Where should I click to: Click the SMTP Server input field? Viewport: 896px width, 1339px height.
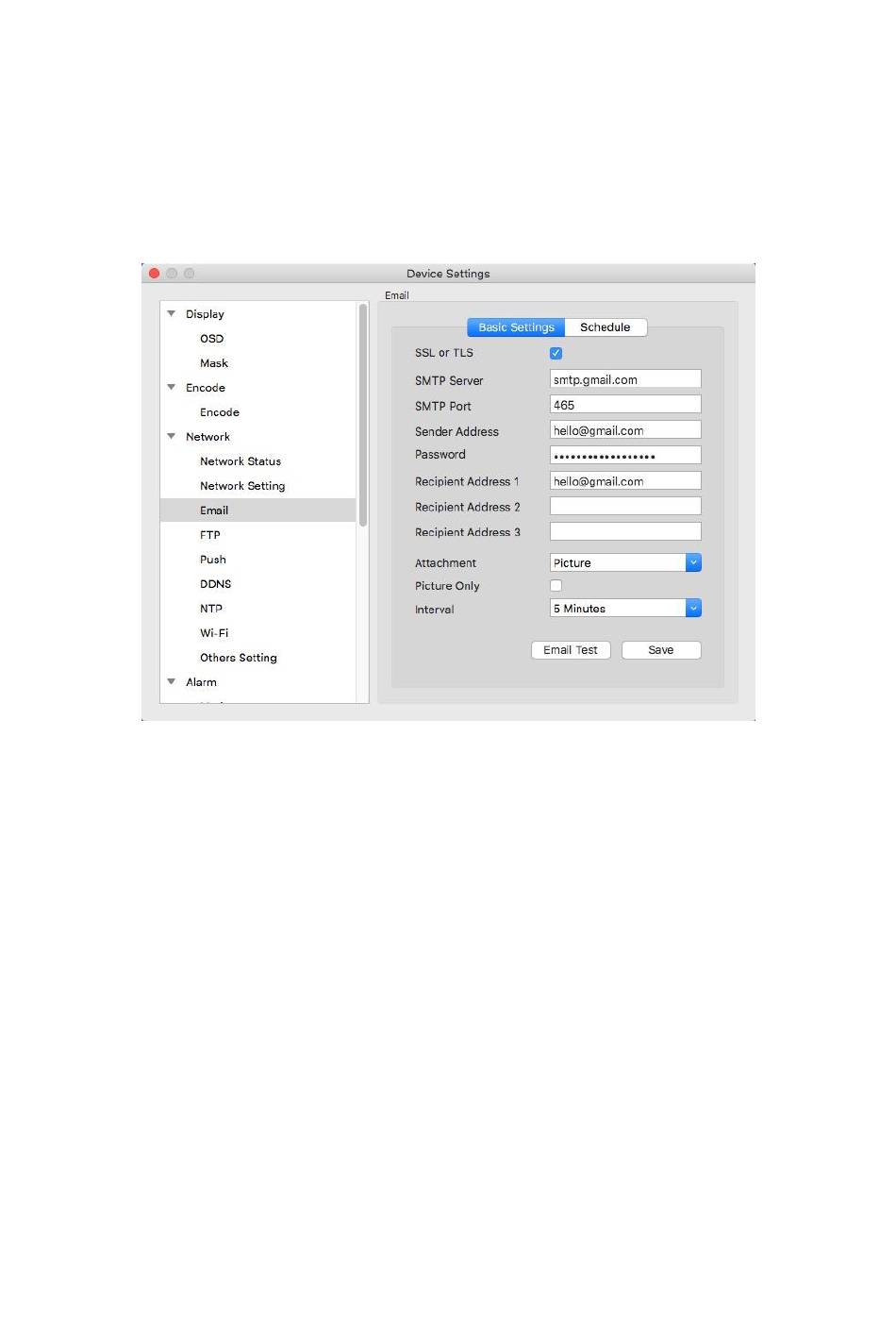pyautogui.click(x=625, y=379)
